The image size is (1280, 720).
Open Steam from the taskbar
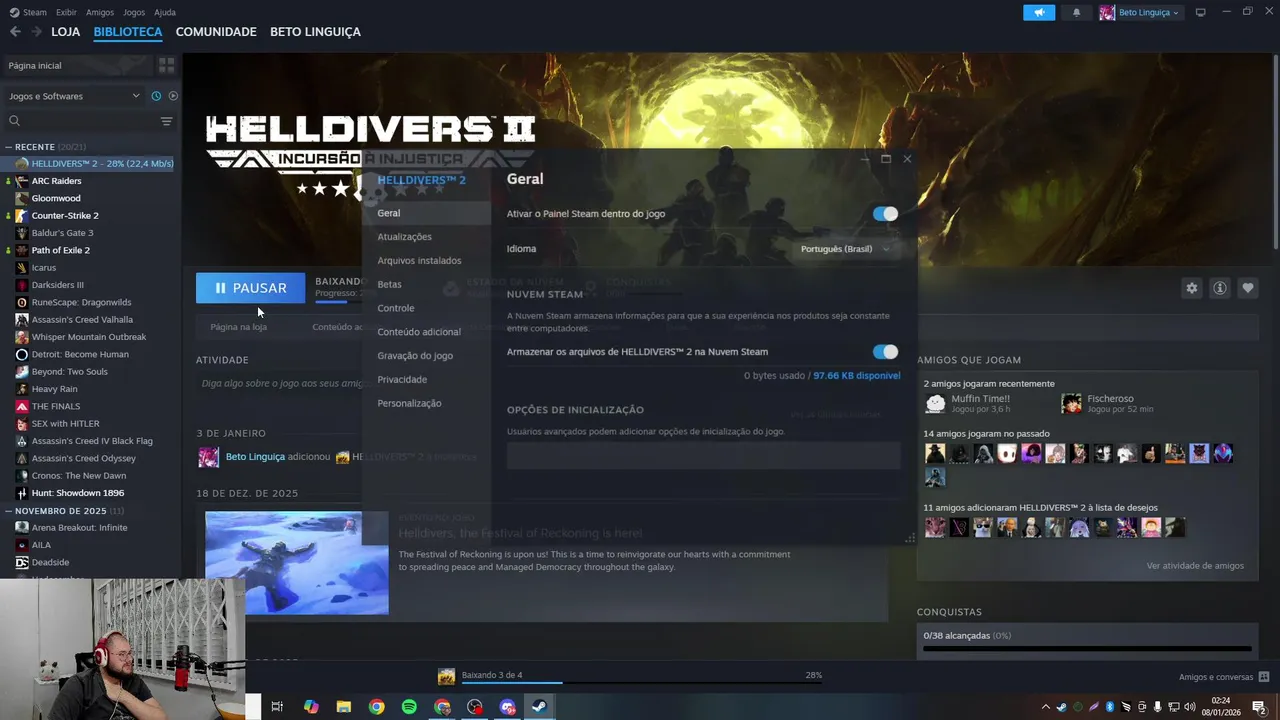538,707
